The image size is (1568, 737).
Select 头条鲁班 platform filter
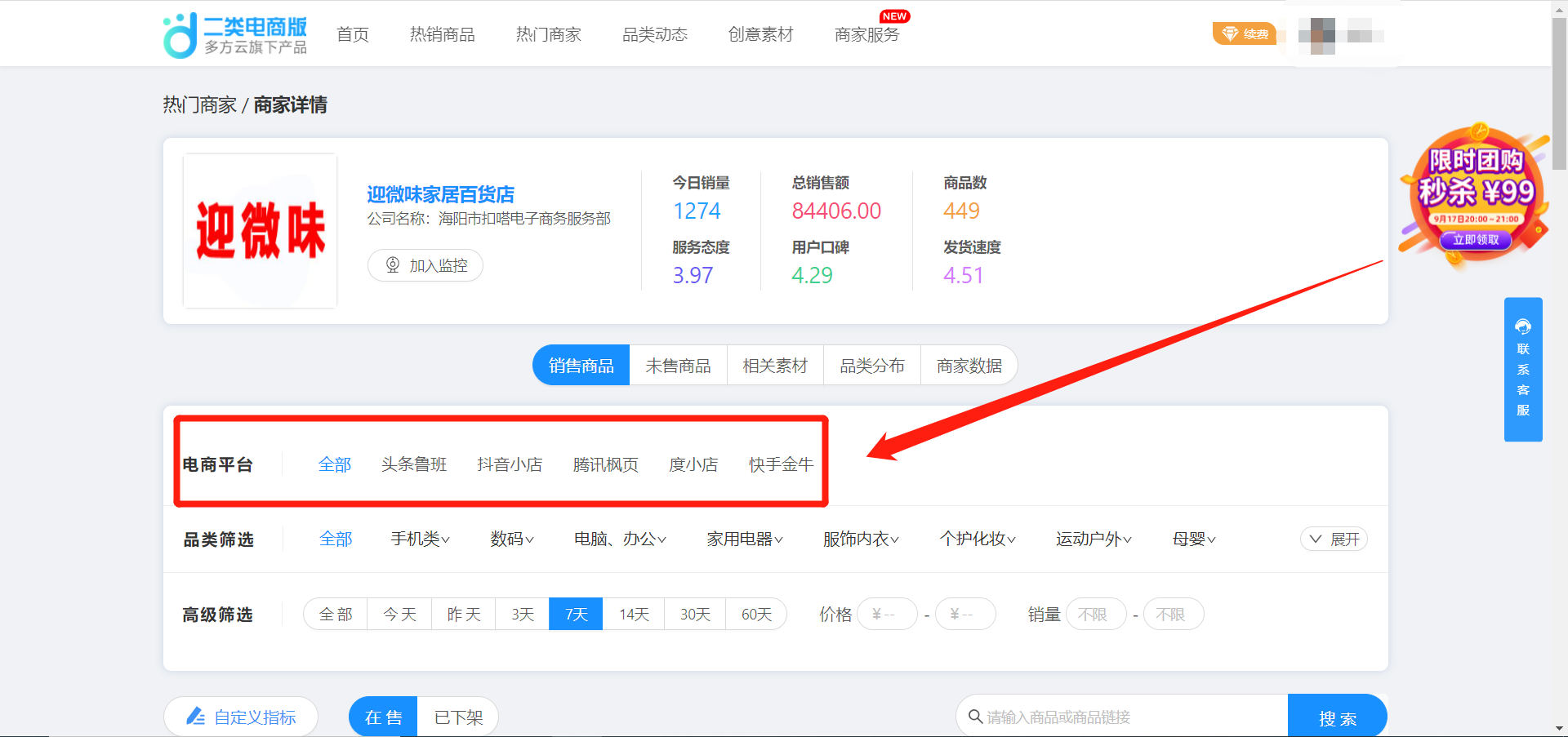click(414, 464)
